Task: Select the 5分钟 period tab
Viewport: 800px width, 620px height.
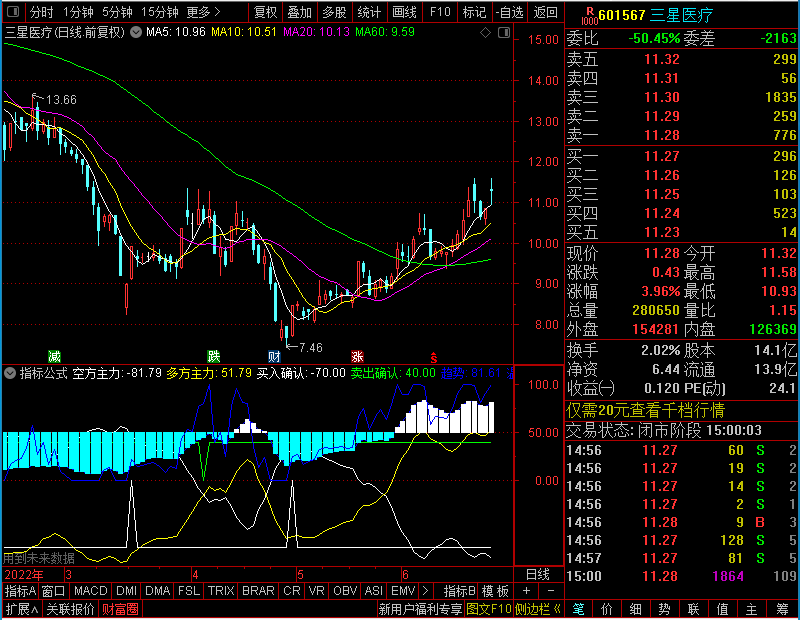Action: (x=117, y=12)
